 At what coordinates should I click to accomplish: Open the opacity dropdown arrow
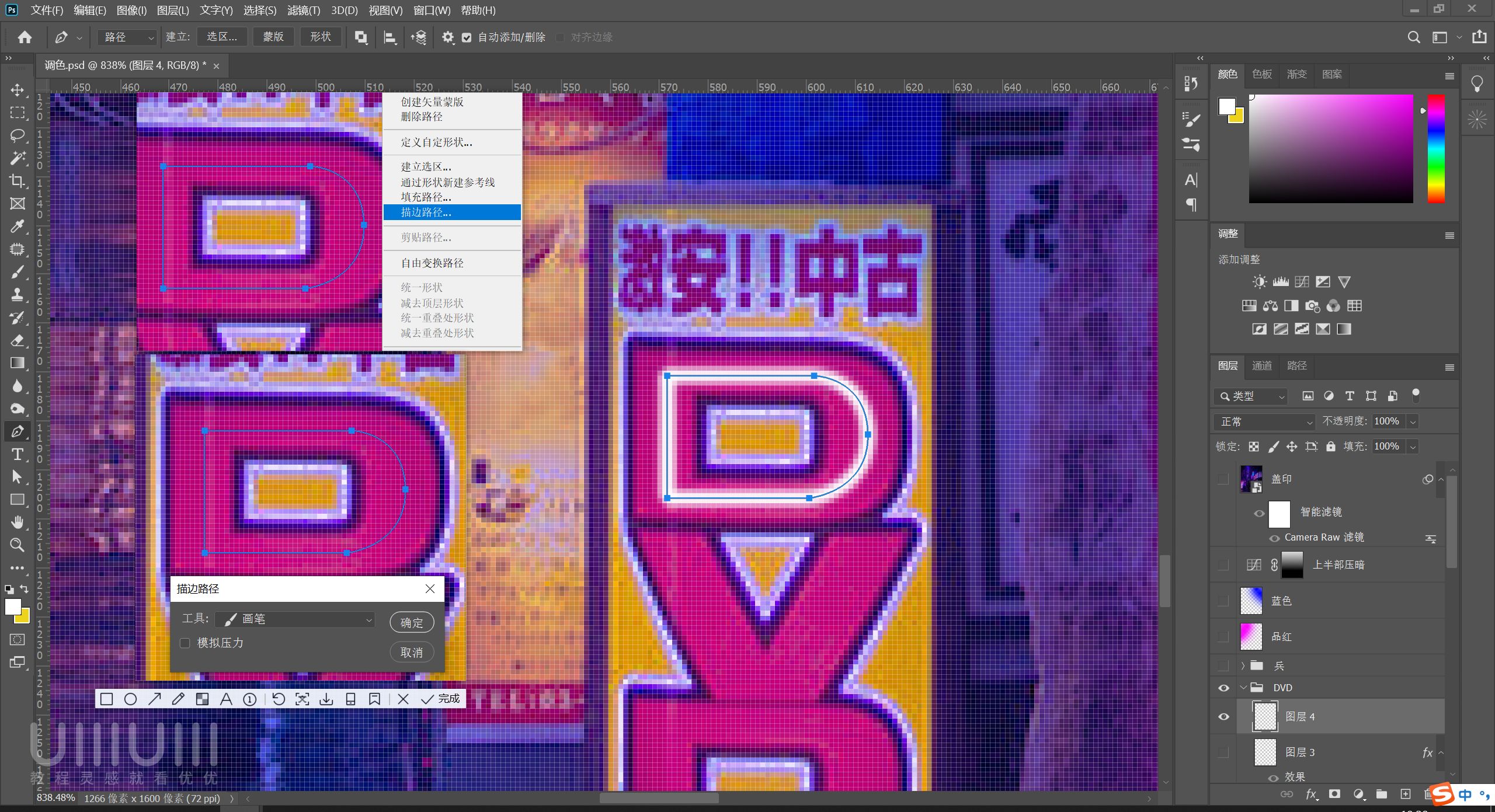point(1413,421)
